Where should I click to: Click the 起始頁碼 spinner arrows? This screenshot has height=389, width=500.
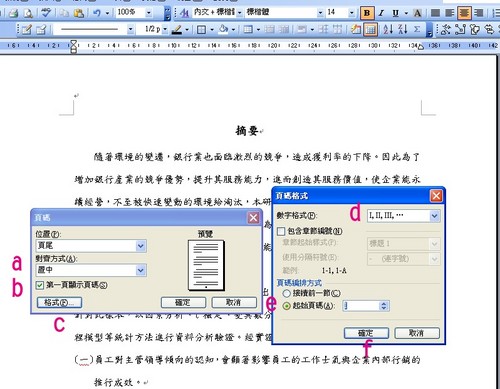[384, 306]
